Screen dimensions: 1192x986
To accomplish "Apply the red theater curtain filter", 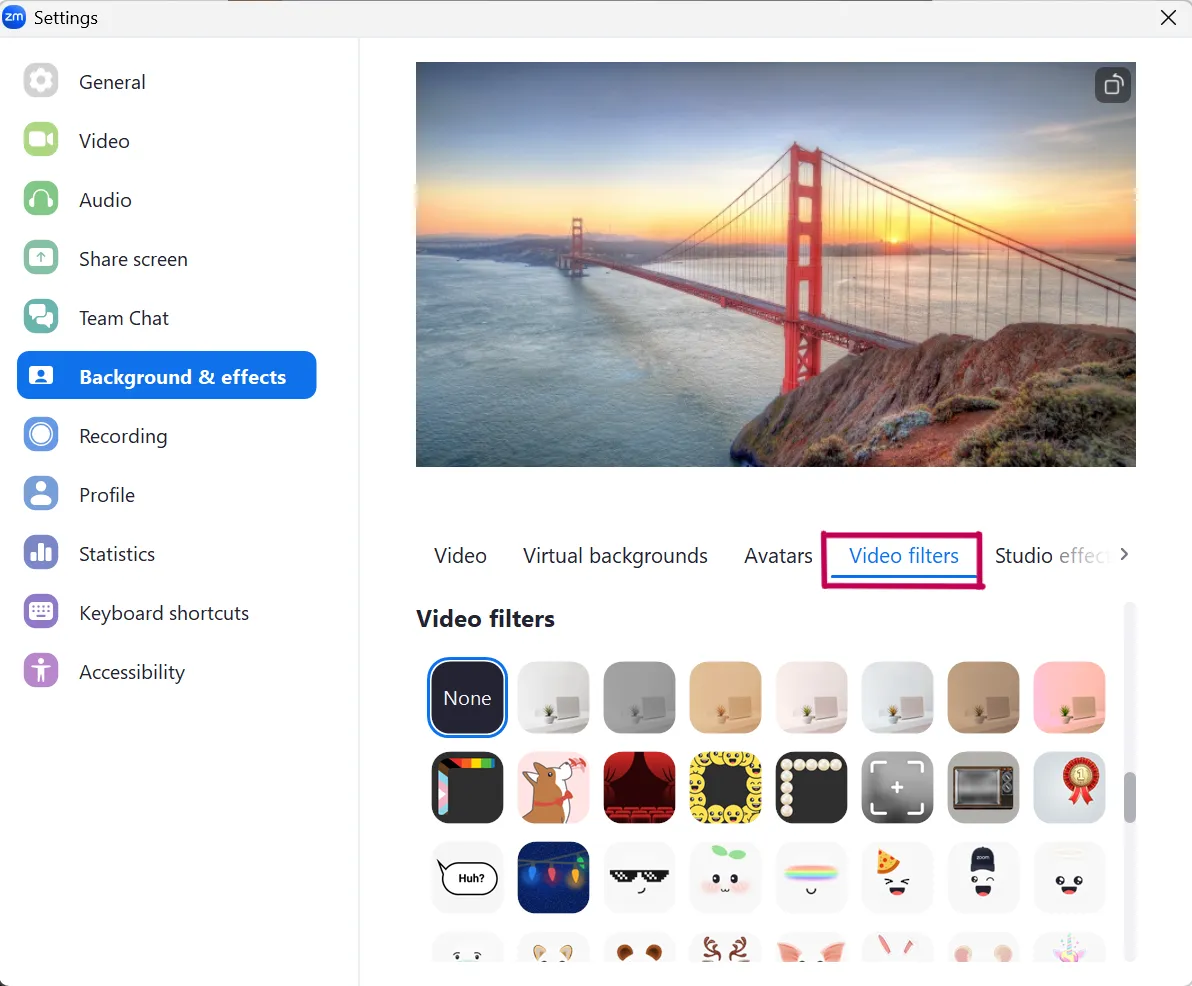I will (x=639, y=787).
